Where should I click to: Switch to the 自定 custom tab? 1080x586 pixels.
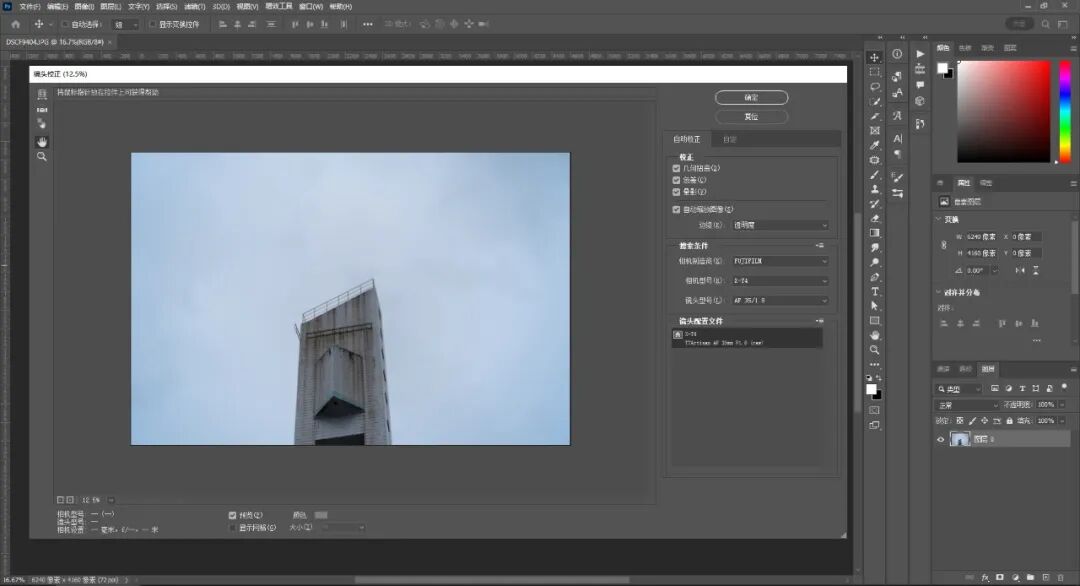tap(730, 139)
